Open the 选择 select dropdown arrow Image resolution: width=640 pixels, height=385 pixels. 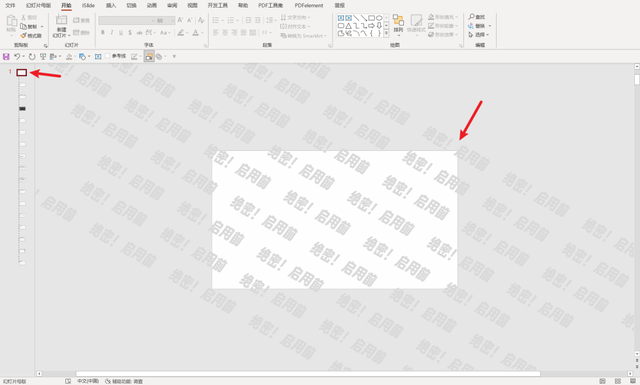pos(487,35)
